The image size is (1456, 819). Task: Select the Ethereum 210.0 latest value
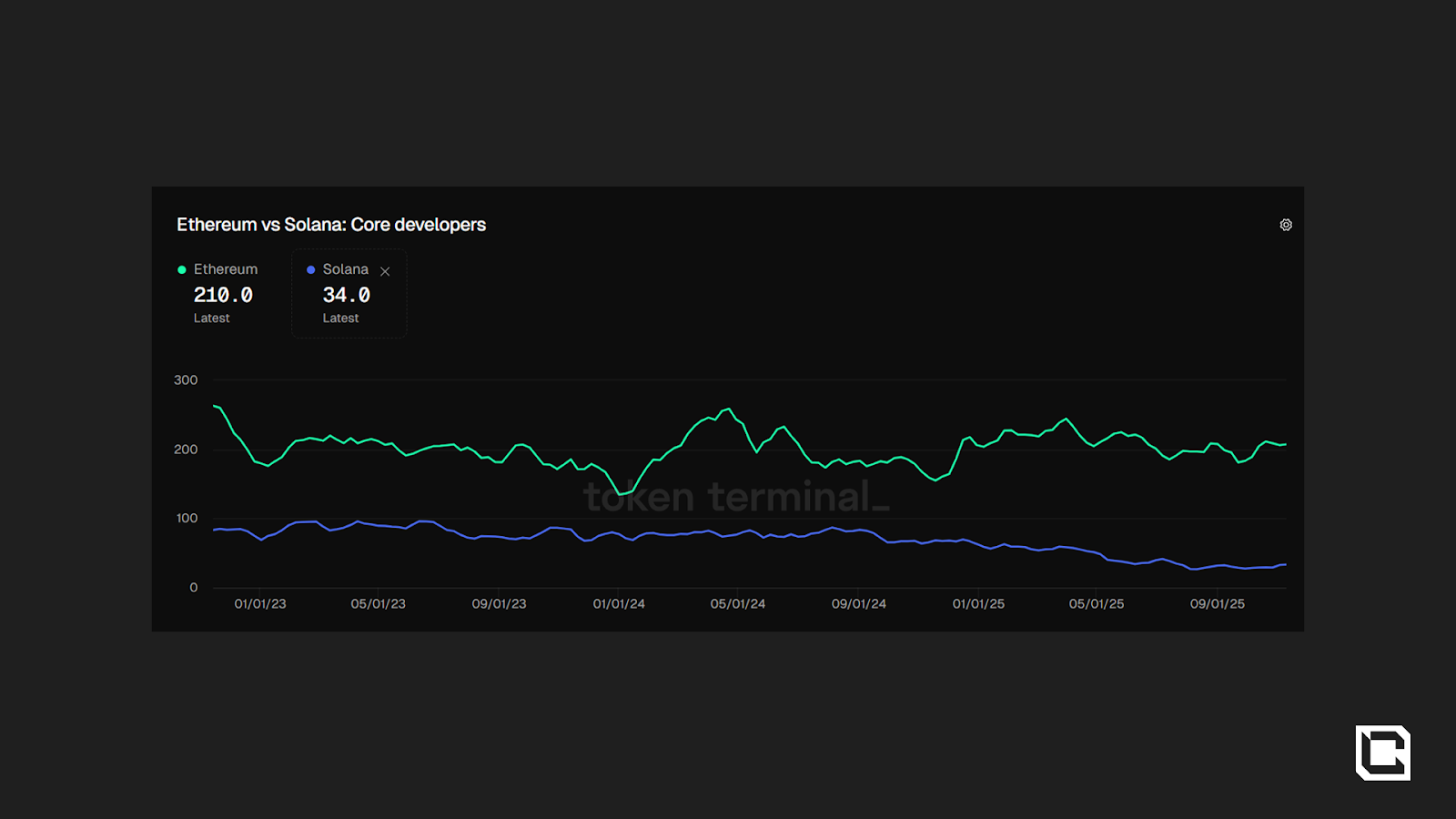coord(223,295)
